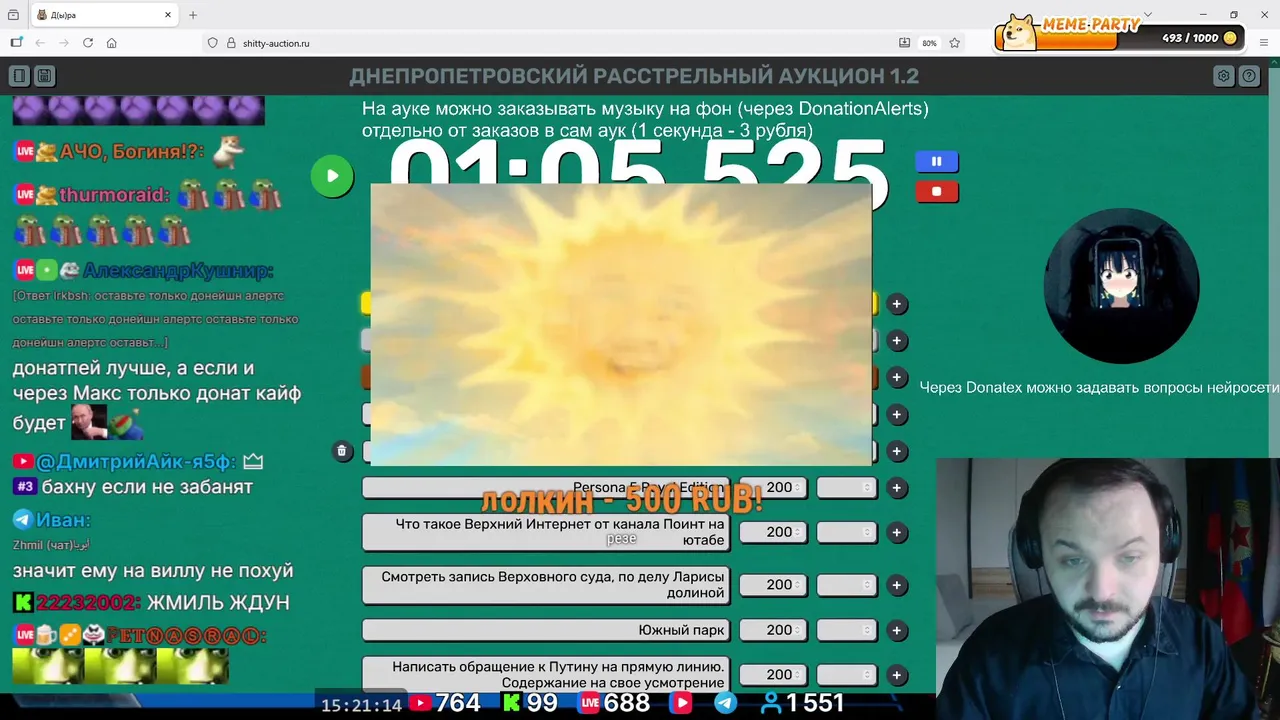Bookmark this page with star icon
This screenshot has height=720, width=1280.
955,43
